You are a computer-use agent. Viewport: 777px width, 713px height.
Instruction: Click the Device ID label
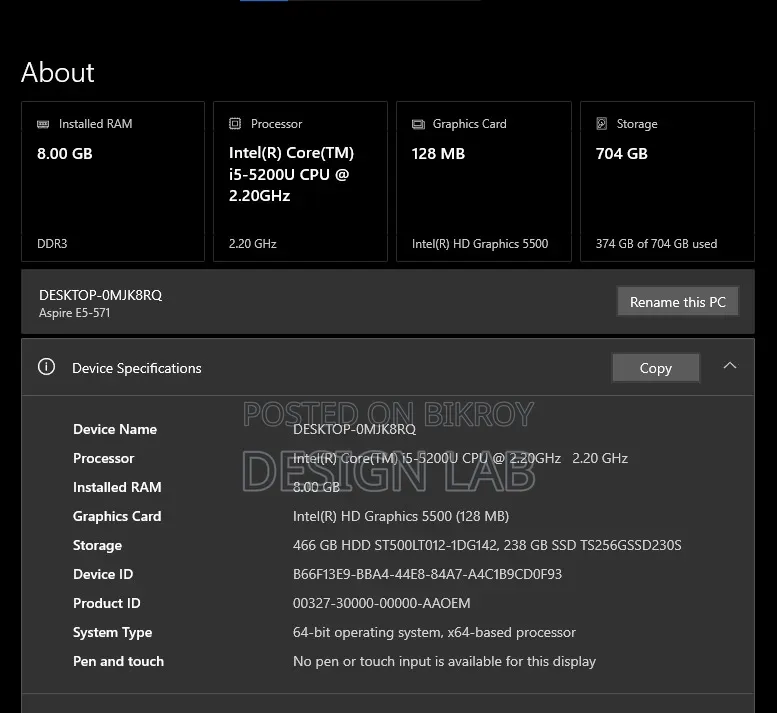[x=103, y=574]
